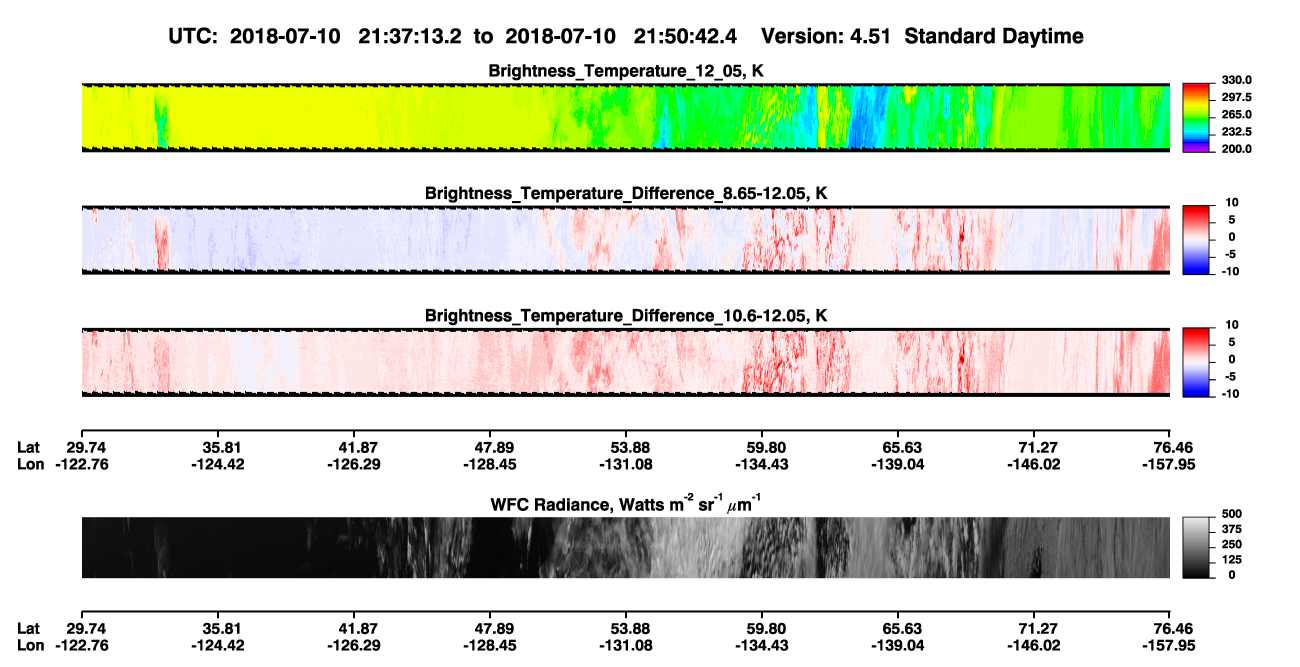Click latitude 41.87 on the axis above WFC Radiance
The image size is (1300, 667).
point(353,448)
